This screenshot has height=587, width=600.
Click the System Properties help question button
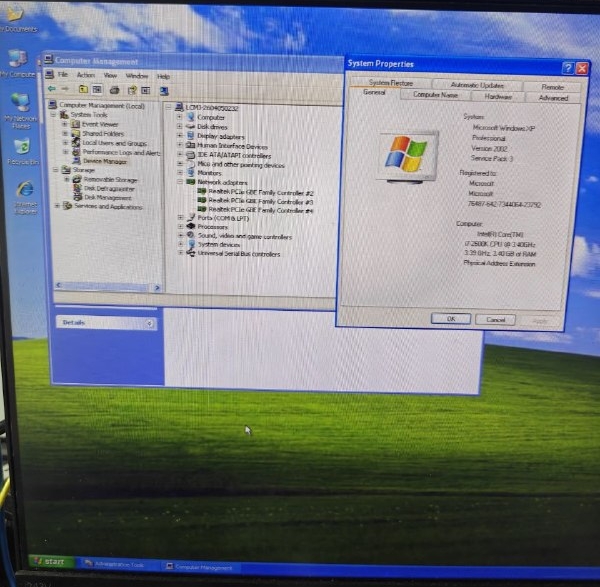568,68
